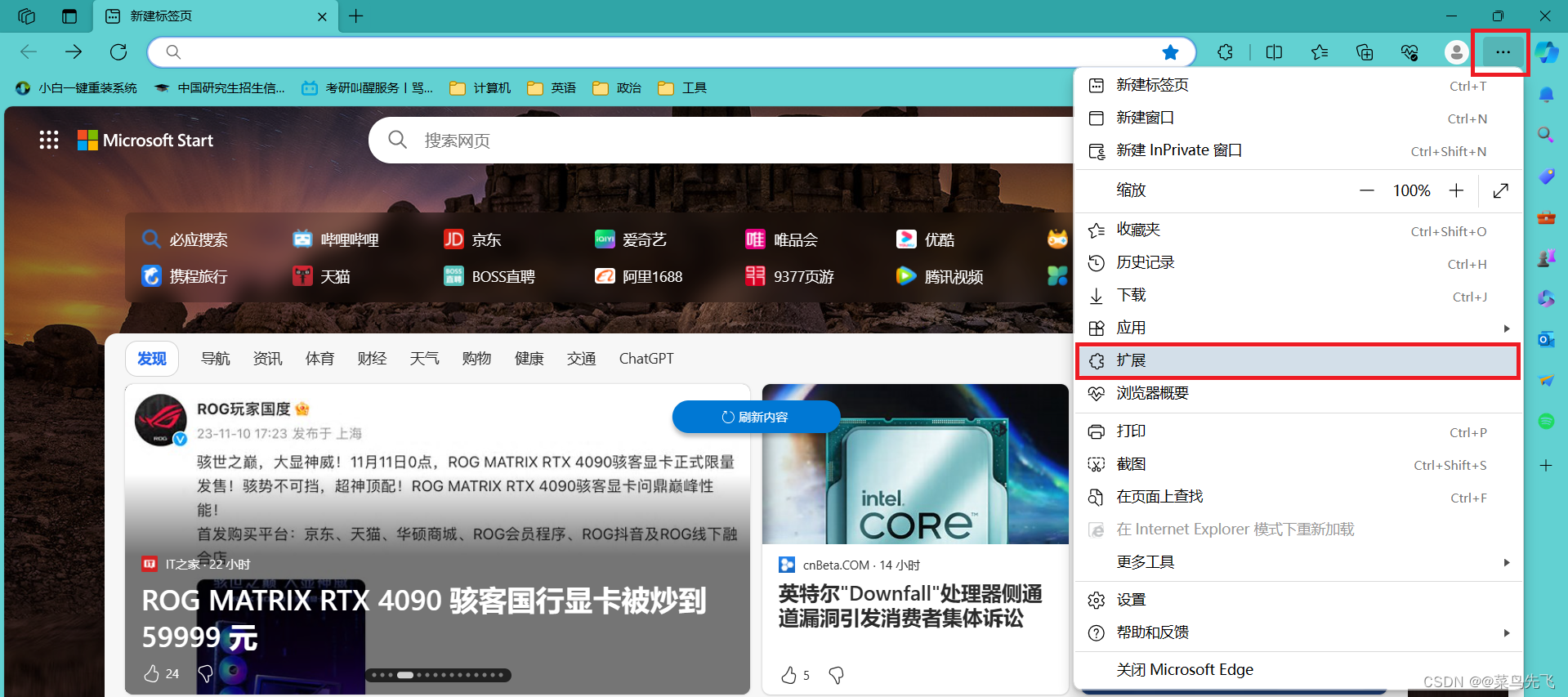This screenshot has width=1568, height=697.
Task: Open 设置 from the menu
Action: point(1298,600)
